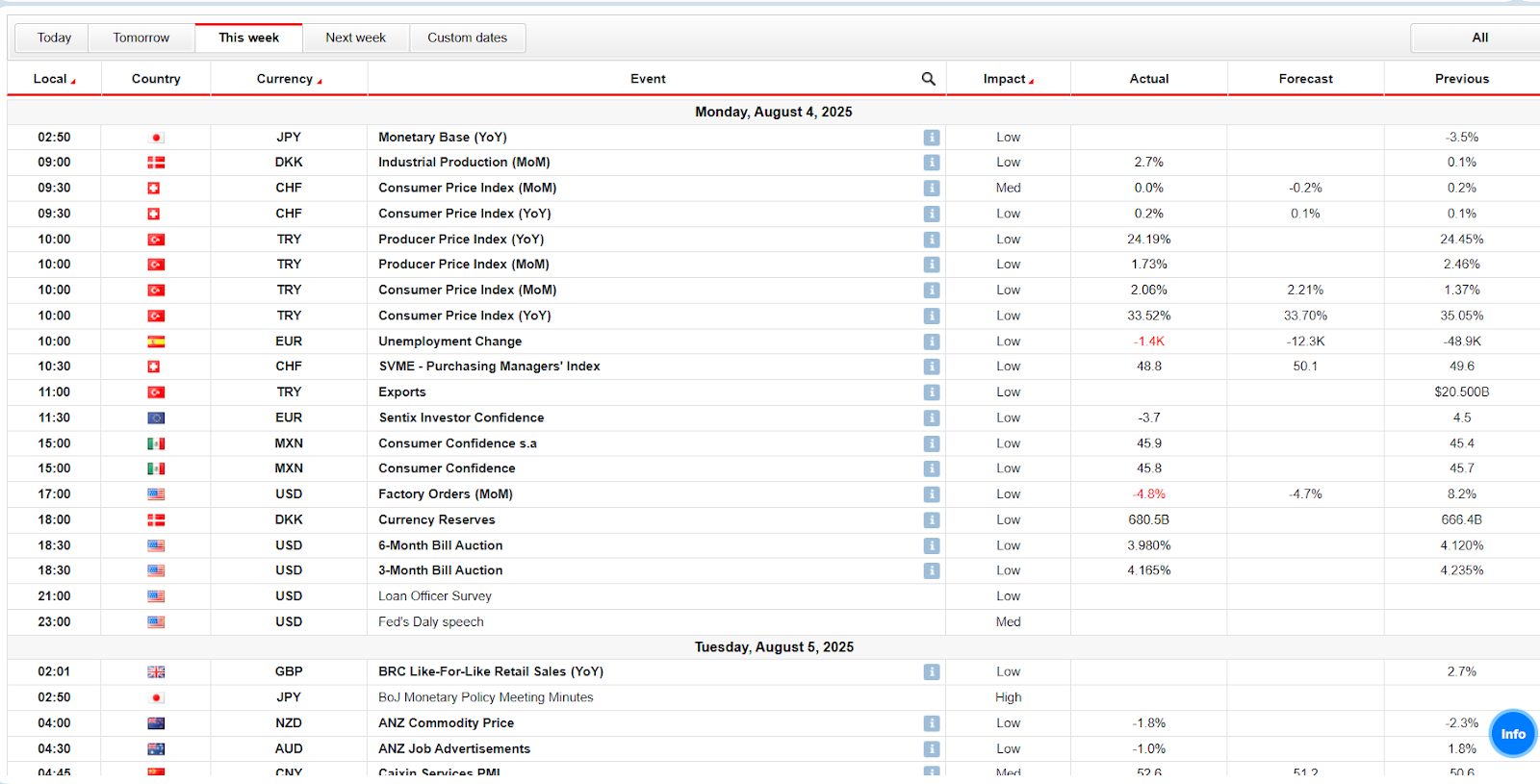Open info for BRC Like-For-Like Retail Sales
Viewport: 1540px width, 784px height.
[931, 672]
